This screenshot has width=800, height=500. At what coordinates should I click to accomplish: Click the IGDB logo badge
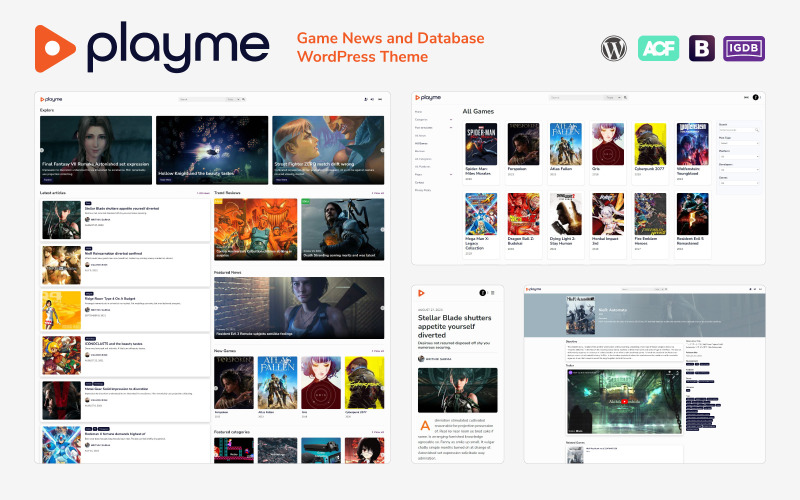coord(747,47)
